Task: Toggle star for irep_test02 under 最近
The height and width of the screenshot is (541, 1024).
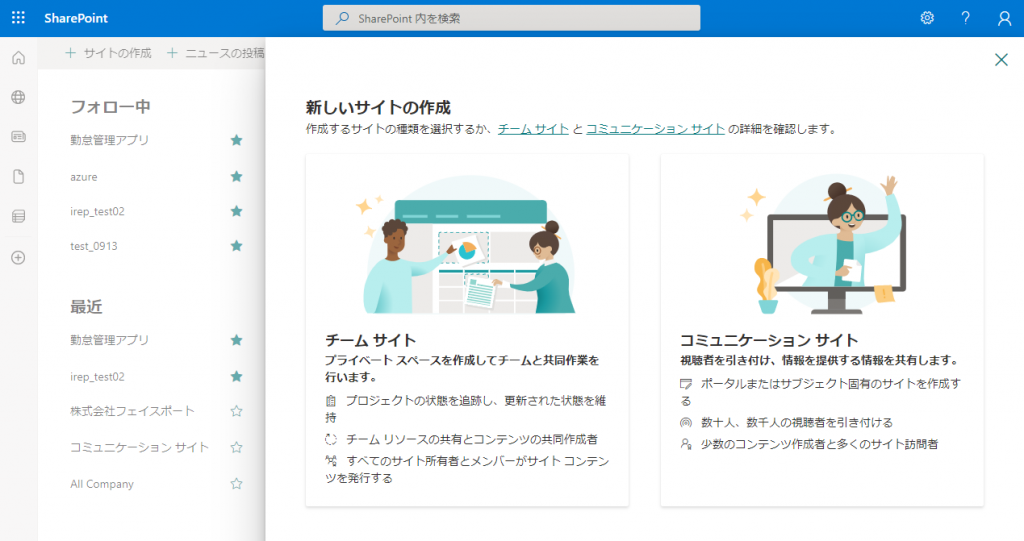Action: (236, 376)
